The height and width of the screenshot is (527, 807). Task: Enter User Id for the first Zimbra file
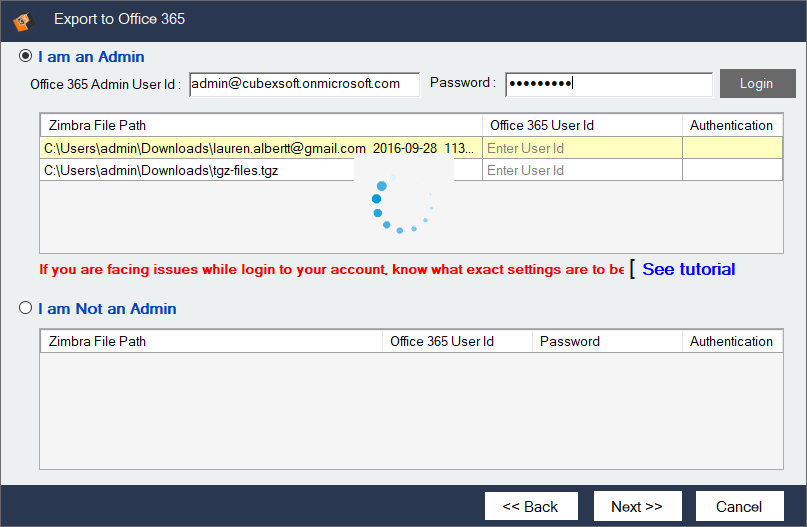point(581,148)
